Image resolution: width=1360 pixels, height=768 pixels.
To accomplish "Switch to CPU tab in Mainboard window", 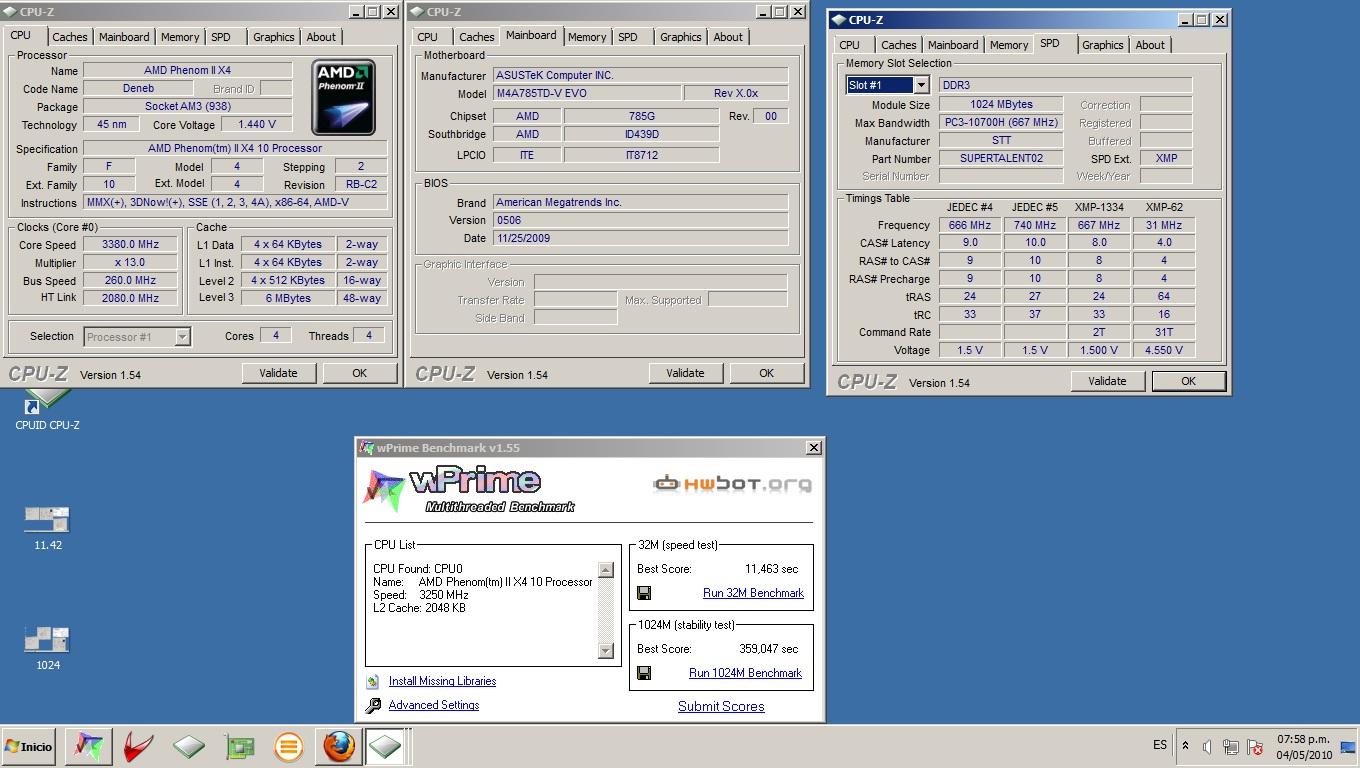I will point(428,37).
